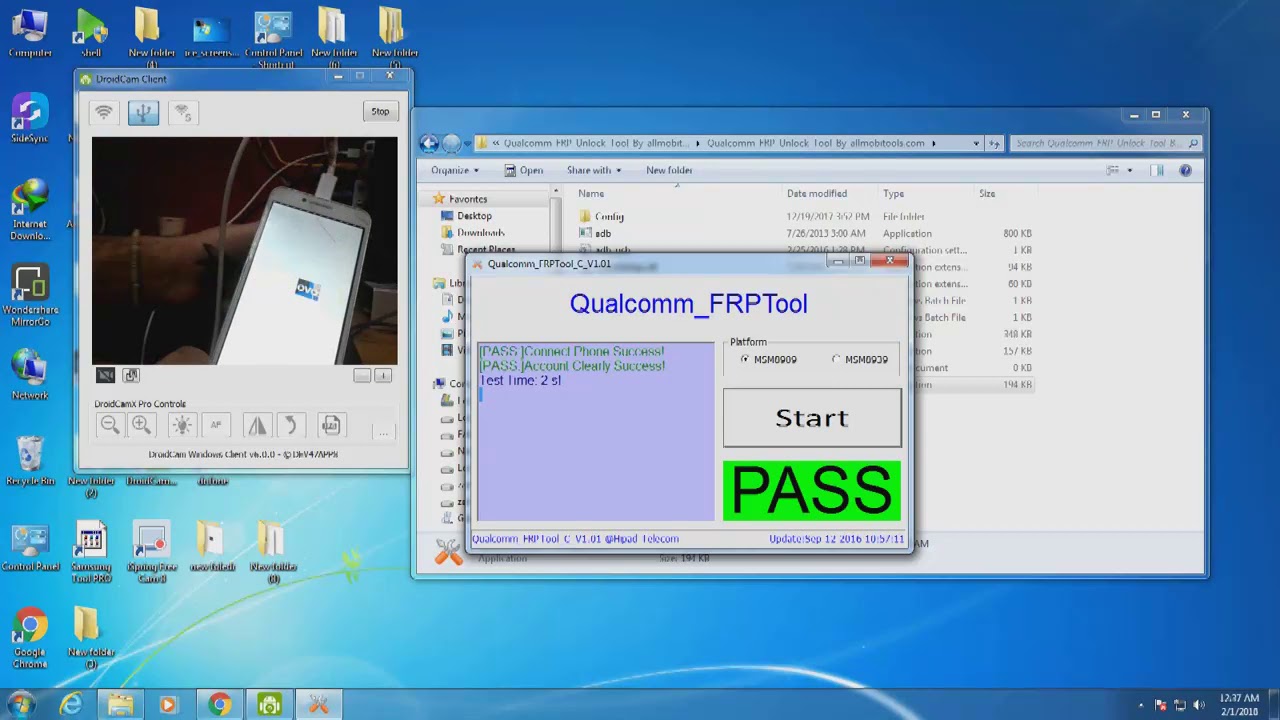Viewport: 1280px width, 720px height.
Task: Click the Start button in Qualcomm FRPTool
Action: [812, 417]
